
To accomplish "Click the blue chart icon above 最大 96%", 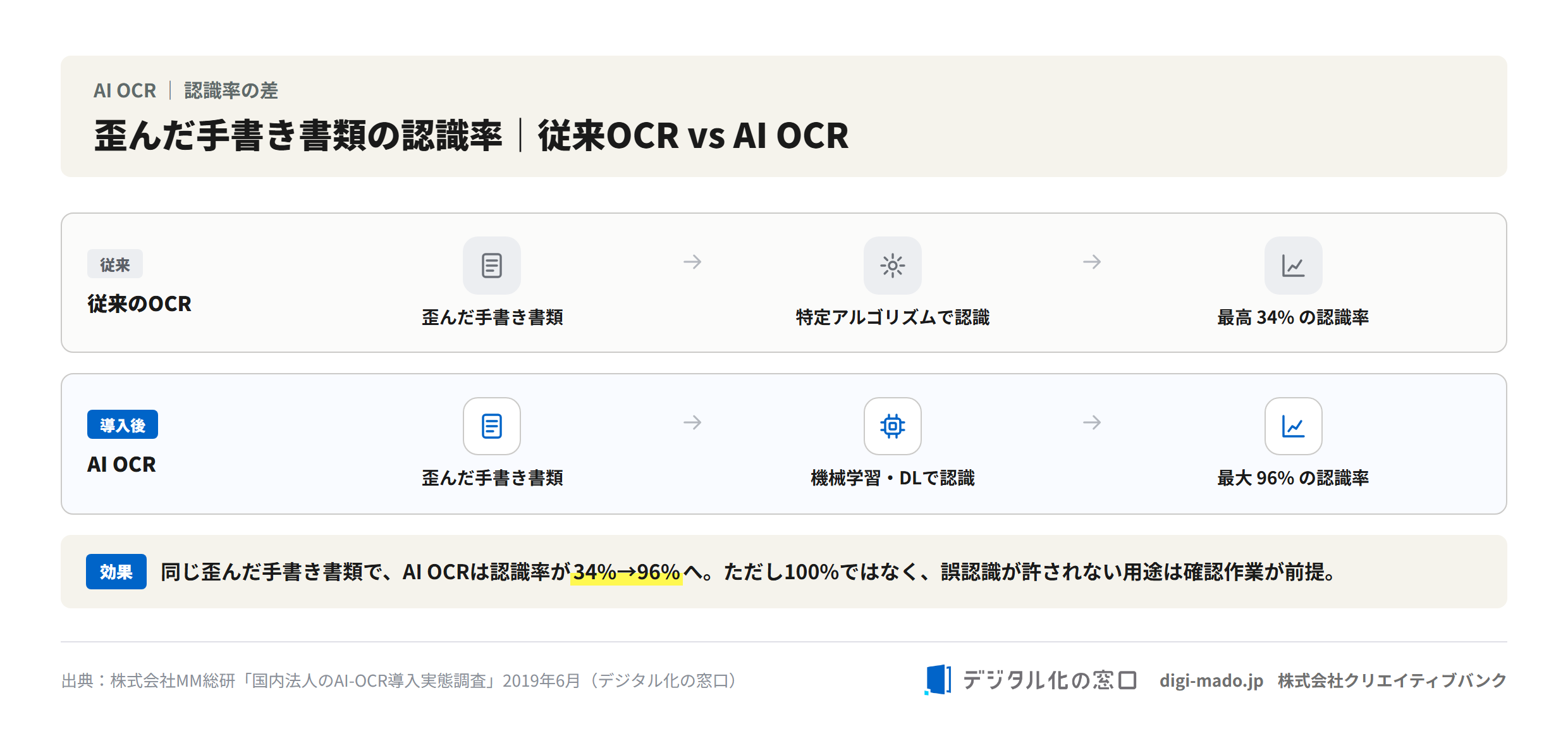I will coord(1293,426).
